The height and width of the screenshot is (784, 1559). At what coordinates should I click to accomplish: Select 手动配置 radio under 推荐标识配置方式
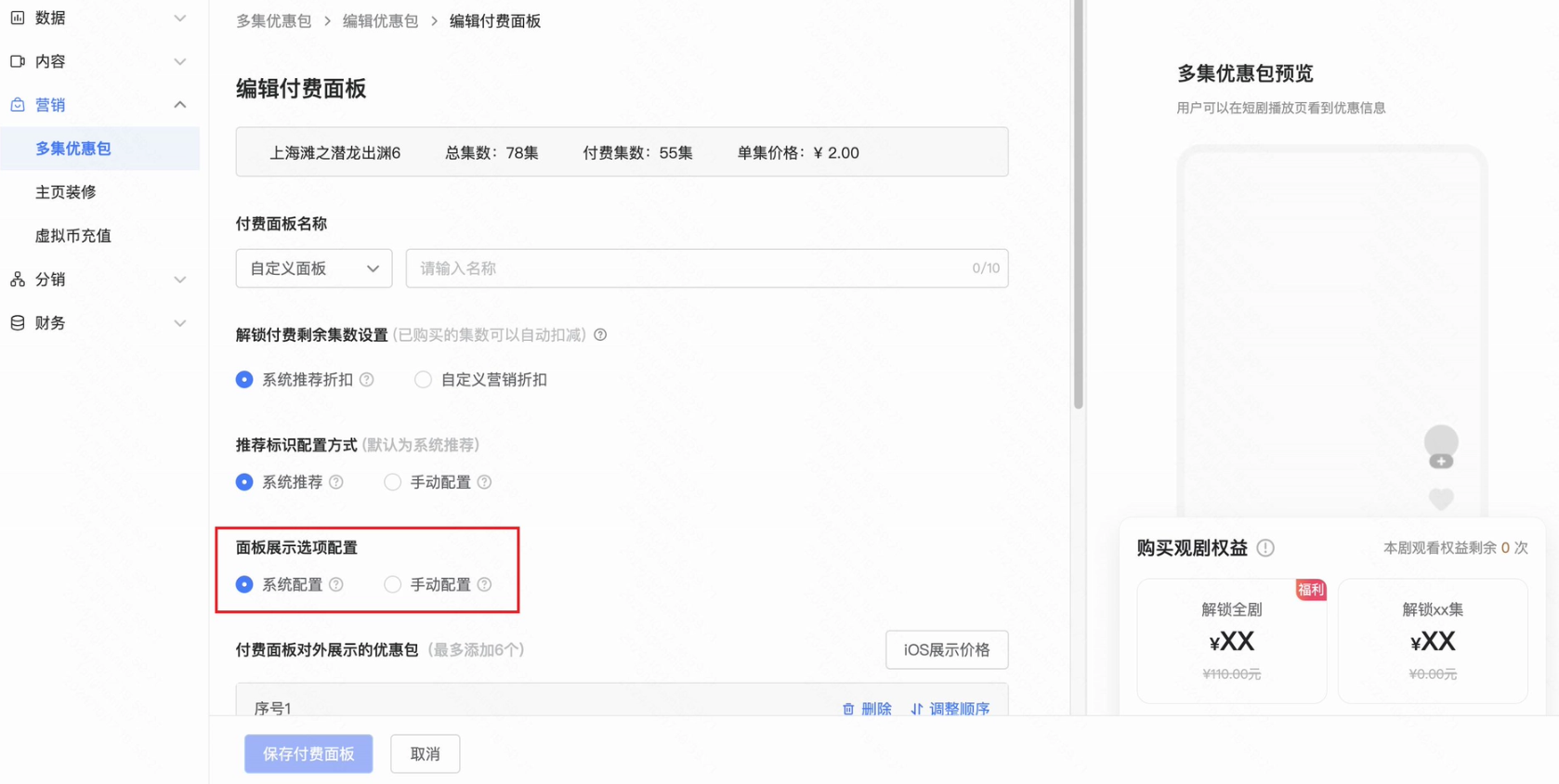[x=393, y=482]
